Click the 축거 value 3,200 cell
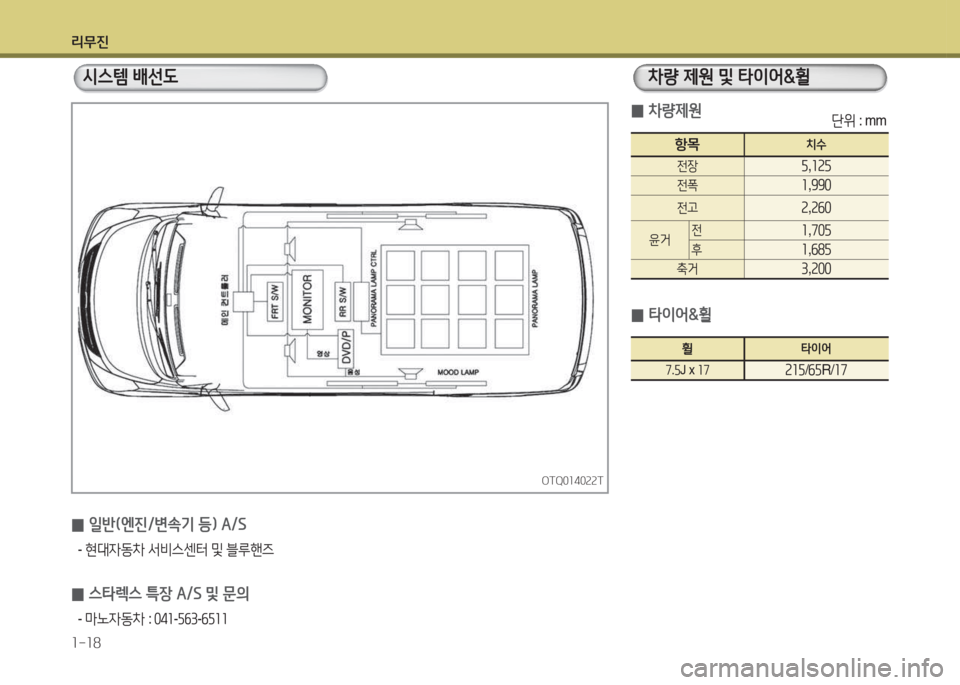960x685 pixels. click(x=816, y=270)
